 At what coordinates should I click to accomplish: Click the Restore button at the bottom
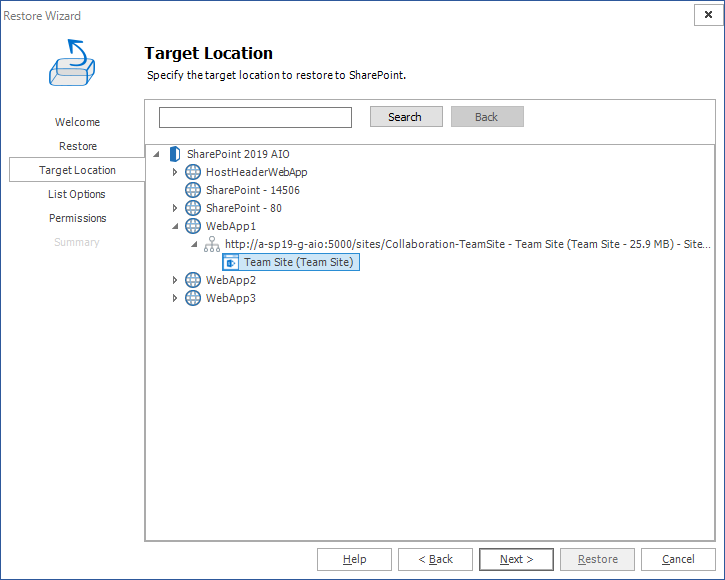597,560
